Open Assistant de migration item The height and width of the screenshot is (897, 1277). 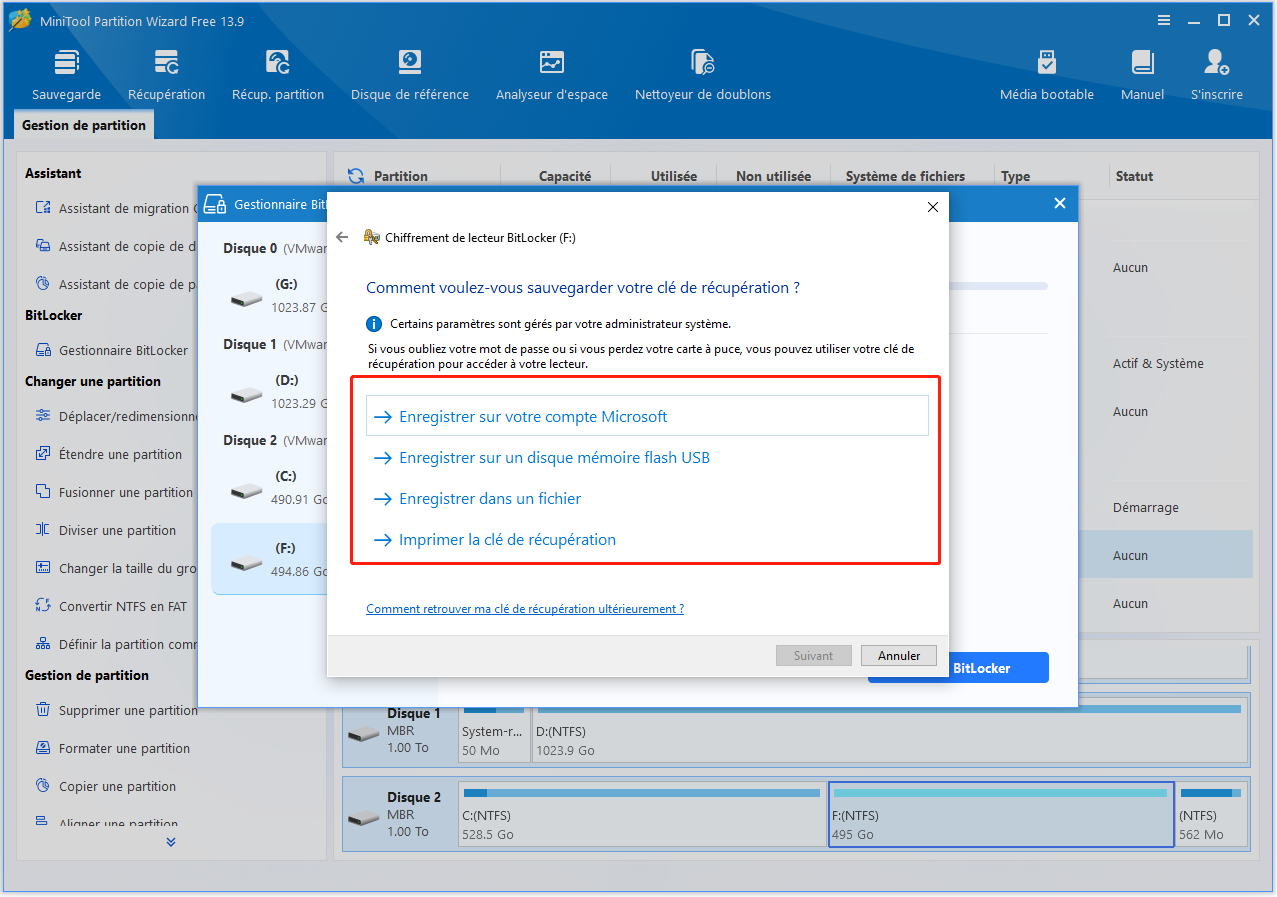click(115, 208)
